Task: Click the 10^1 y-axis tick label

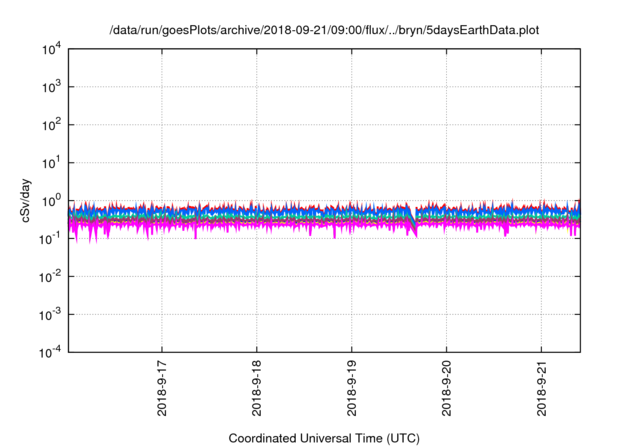Action: pyautogui.click(x=51, y=163)
